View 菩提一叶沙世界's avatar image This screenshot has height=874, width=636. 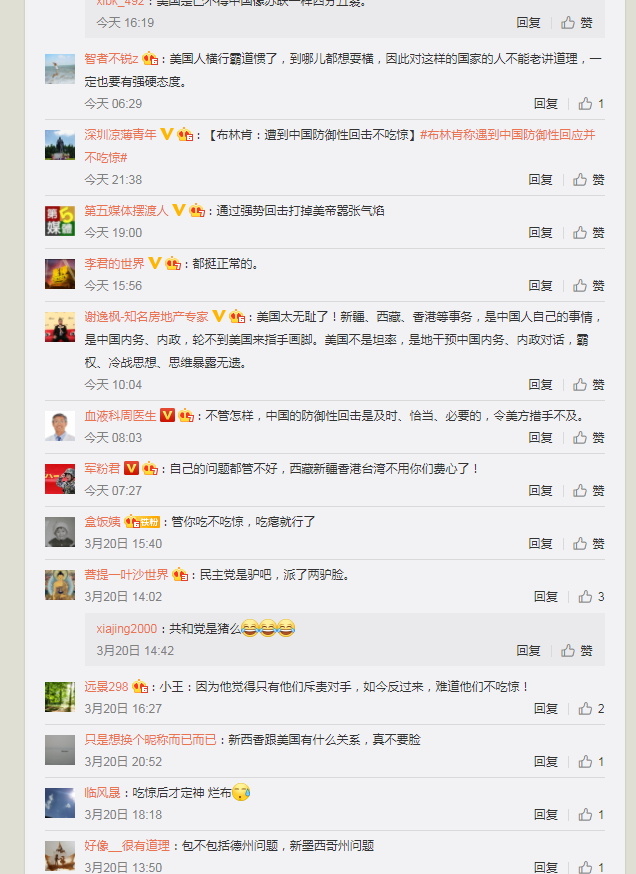pos(60,585)
